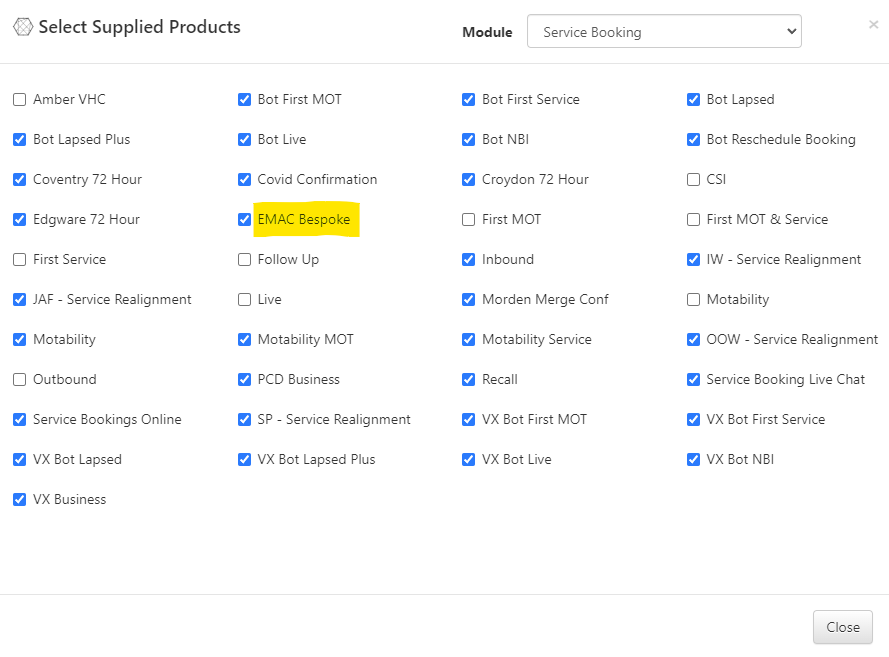Tick the CSI checkbox
Screen dimensions: 889x657
[693, 180]
